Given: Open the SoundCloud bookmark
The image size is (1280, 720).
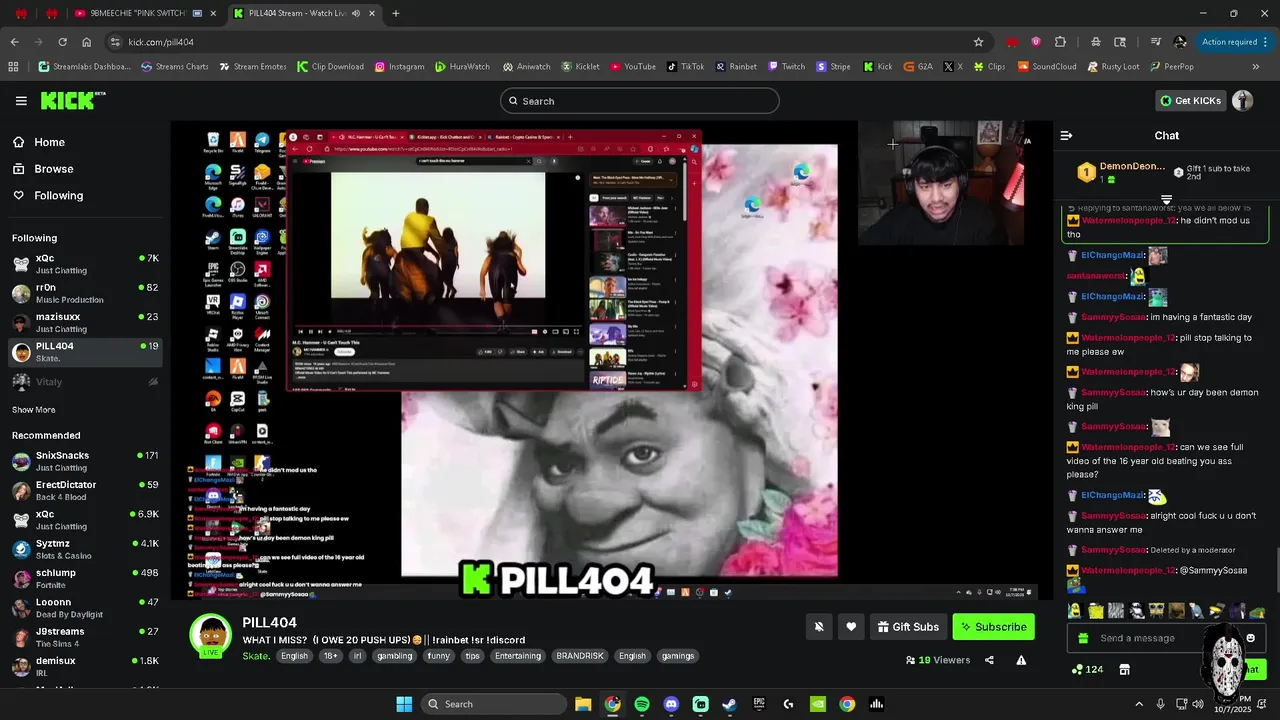Looking at the screenshot, I should [x=1046, y=67].
